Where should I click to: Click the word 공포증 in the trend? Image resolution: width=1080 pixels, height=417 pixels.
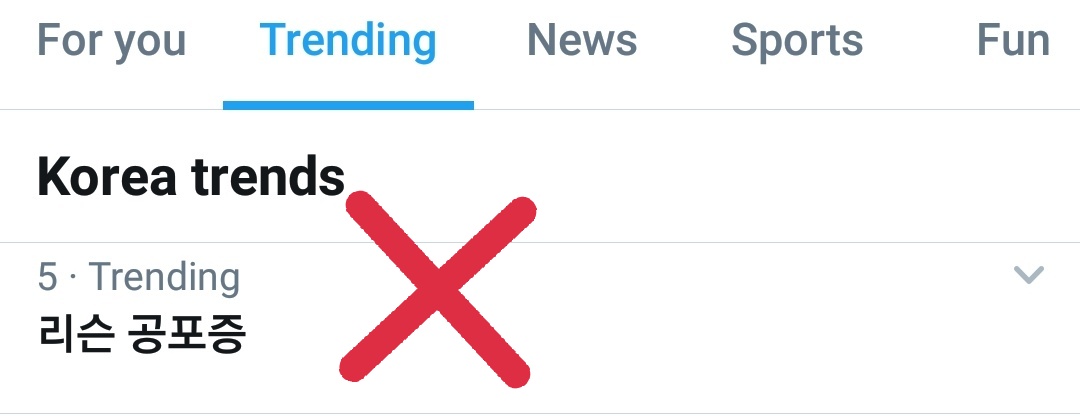coord(187,336)
